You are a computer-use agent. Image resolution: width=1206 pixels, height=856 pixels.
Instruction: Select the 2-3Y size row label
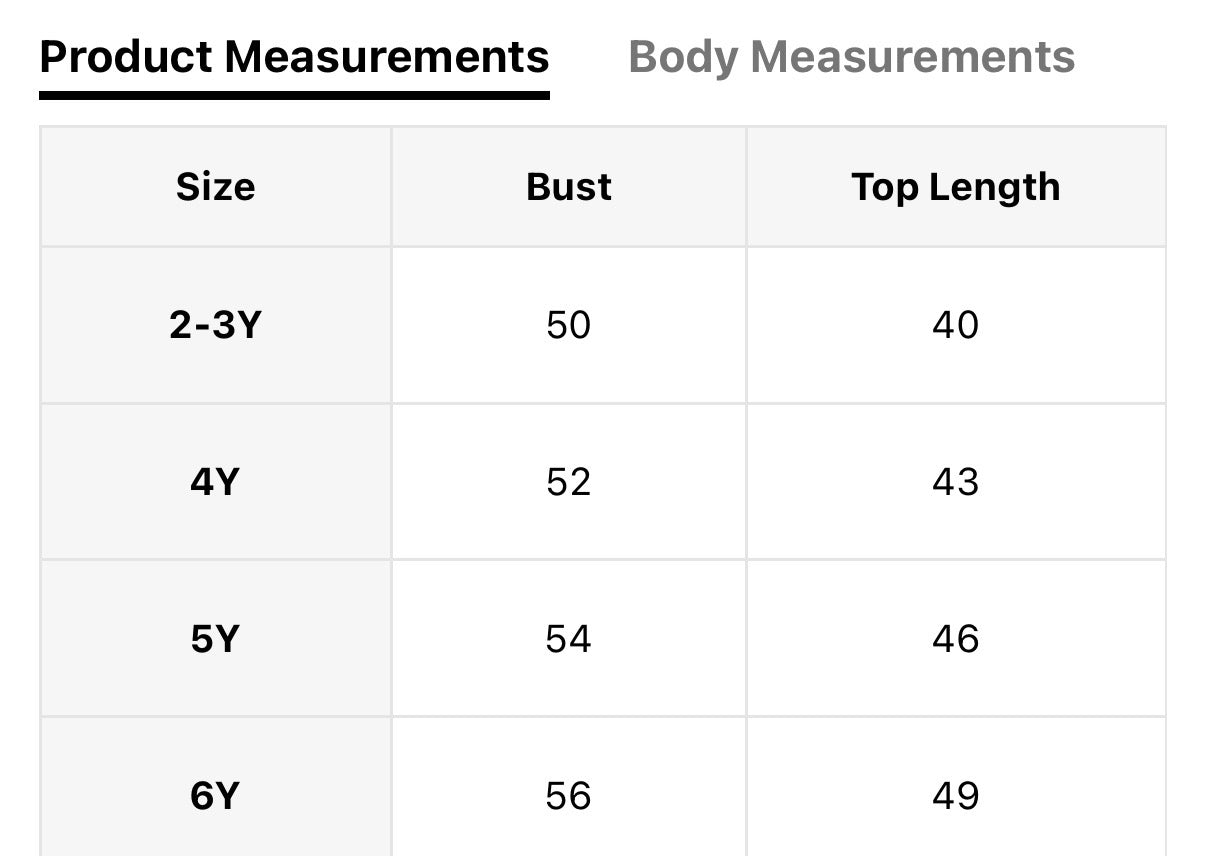pos(215,325)
